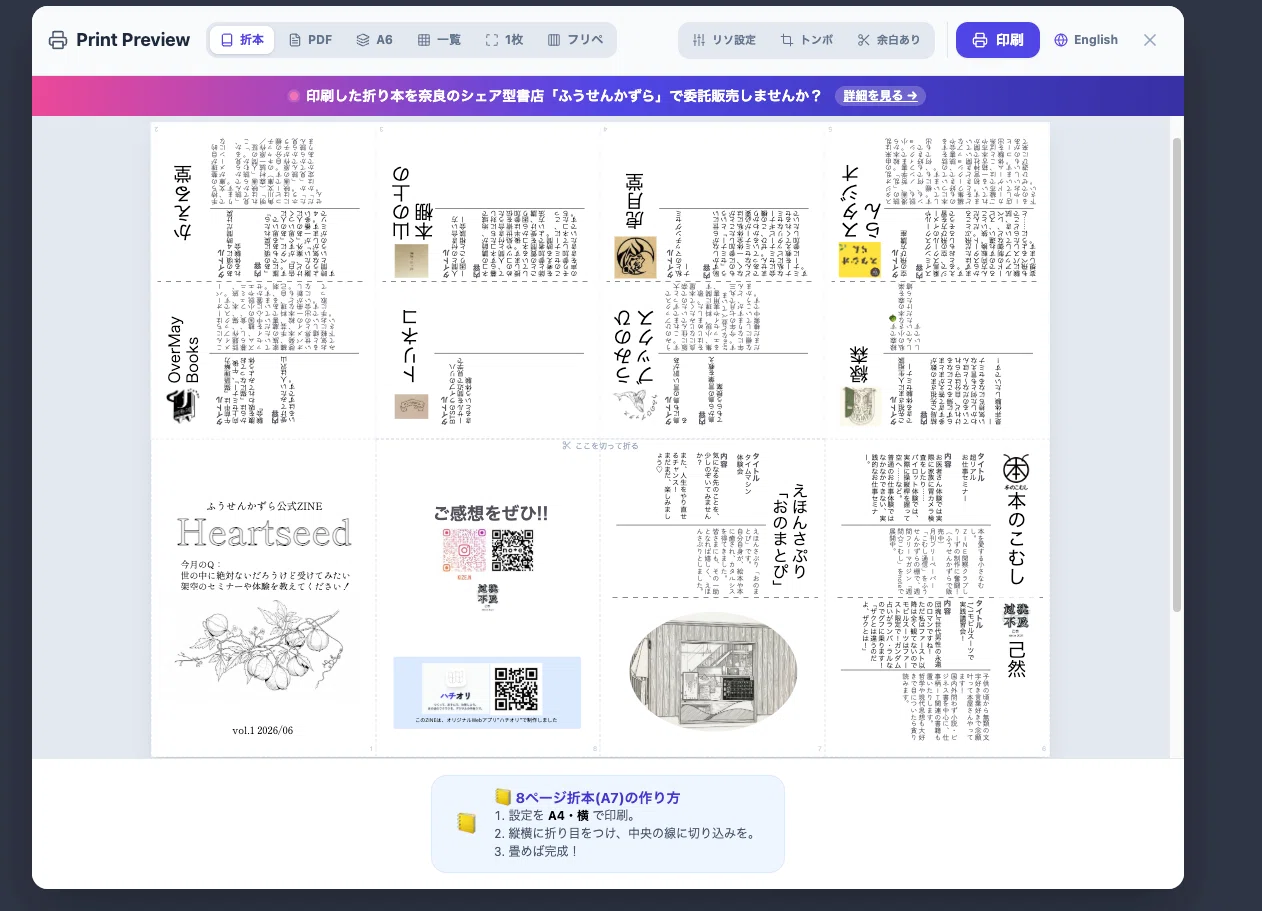This screenshot has width=1262, height=911.
Task: Click the sliders icon of リソ設定
Action: 699,40
